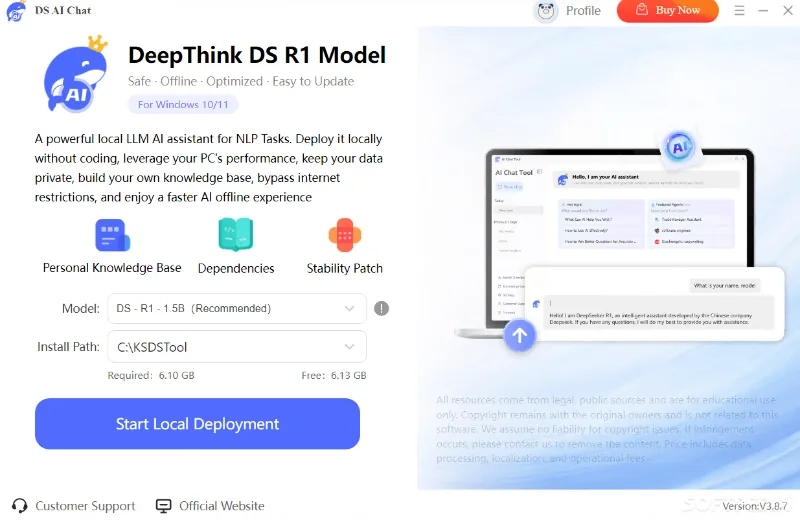Image resolution: width=800 pixels, height=520 pixels.
Task: Click the blue whale AI logo
Action: pos(76,74)
